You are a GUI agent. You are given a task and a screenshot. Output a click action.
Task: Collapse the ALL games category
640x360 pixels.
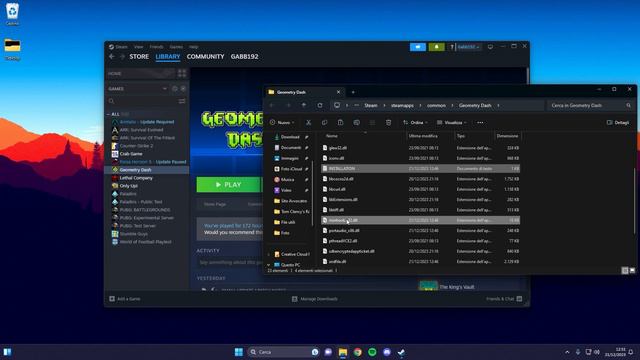point(109,114)
